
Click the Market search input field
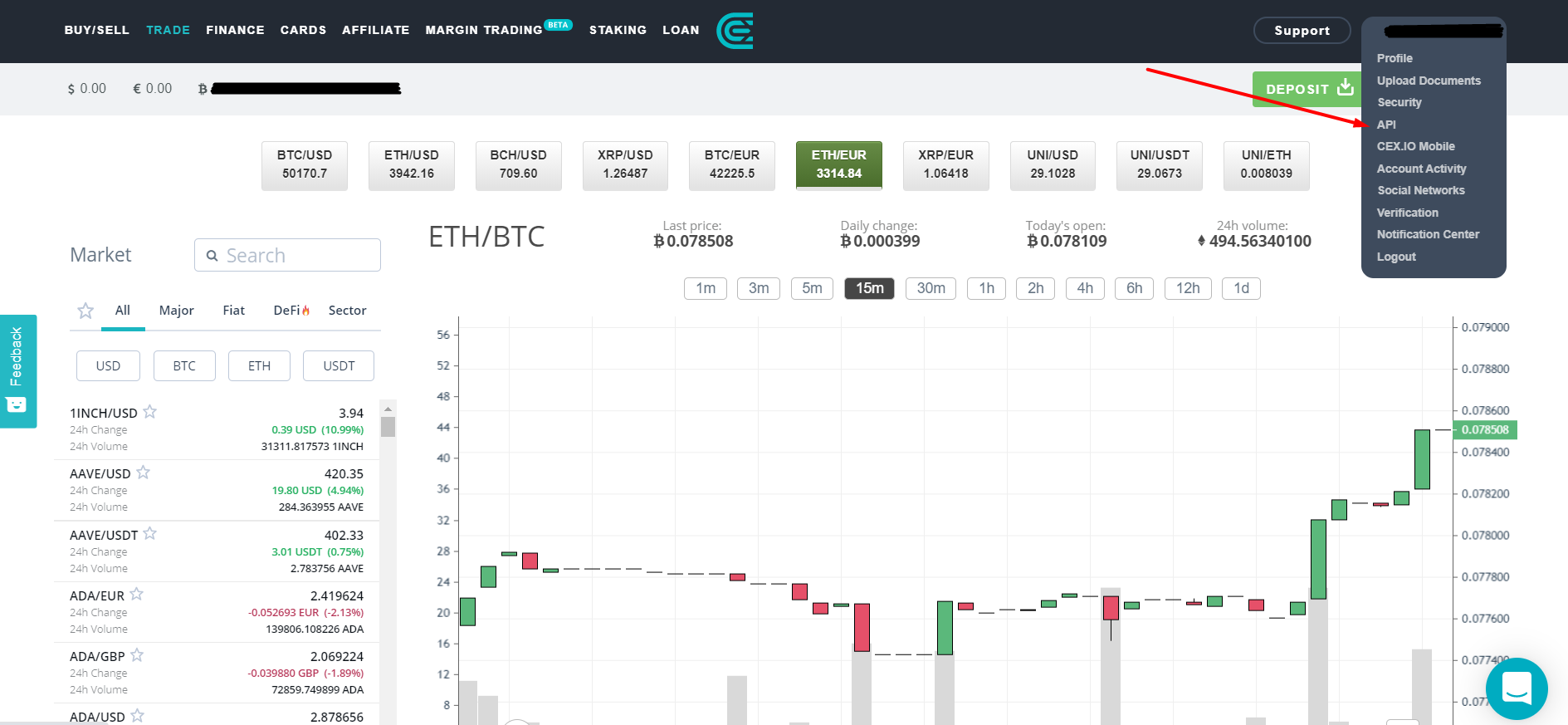pyautogui.click(x=287, y=255)
